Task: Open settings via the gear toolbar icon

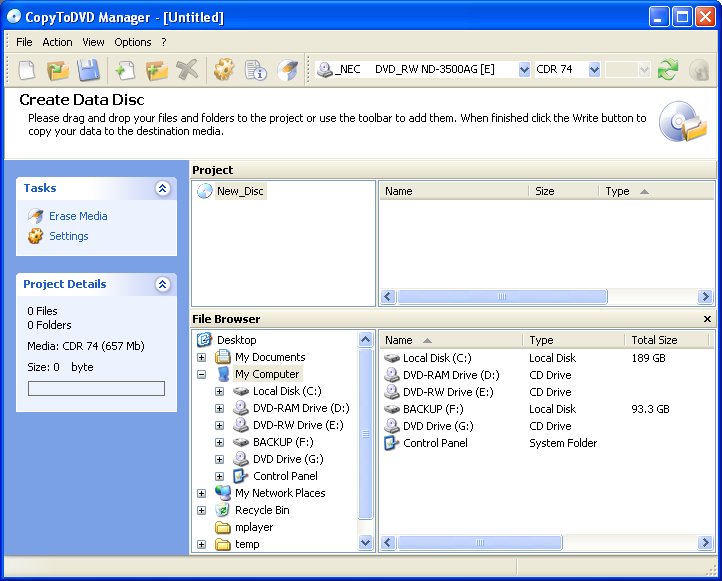Action: point(224,70)
